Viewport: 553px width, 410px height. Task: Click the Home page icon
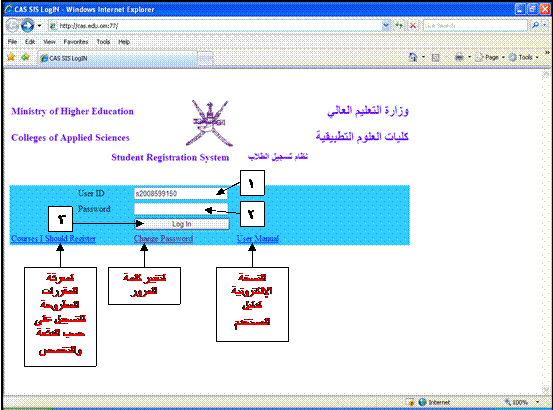click(x=413, y=57)
